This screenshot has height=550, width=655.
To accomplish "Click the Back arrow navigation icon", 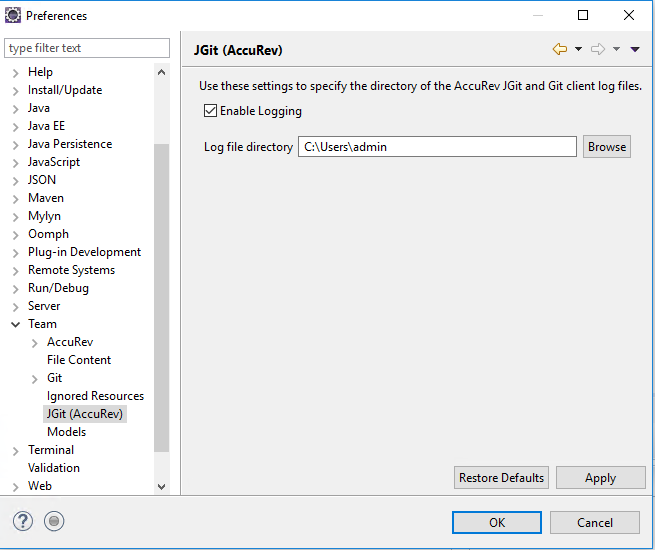I will [x=560, y=49].
